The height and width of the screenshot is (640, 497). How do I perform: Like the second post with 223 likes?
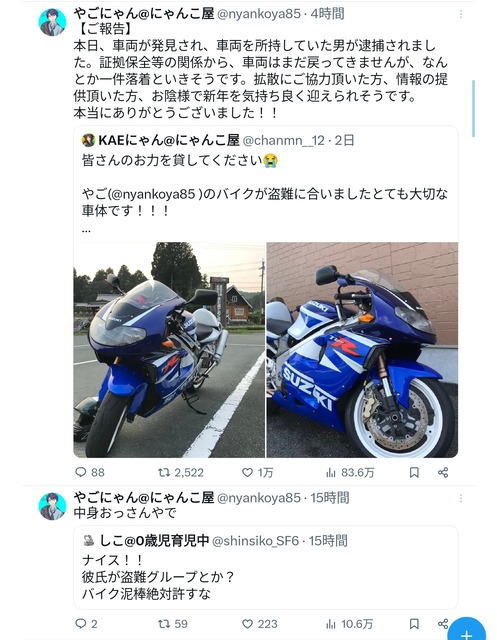[x=247, y=623]
